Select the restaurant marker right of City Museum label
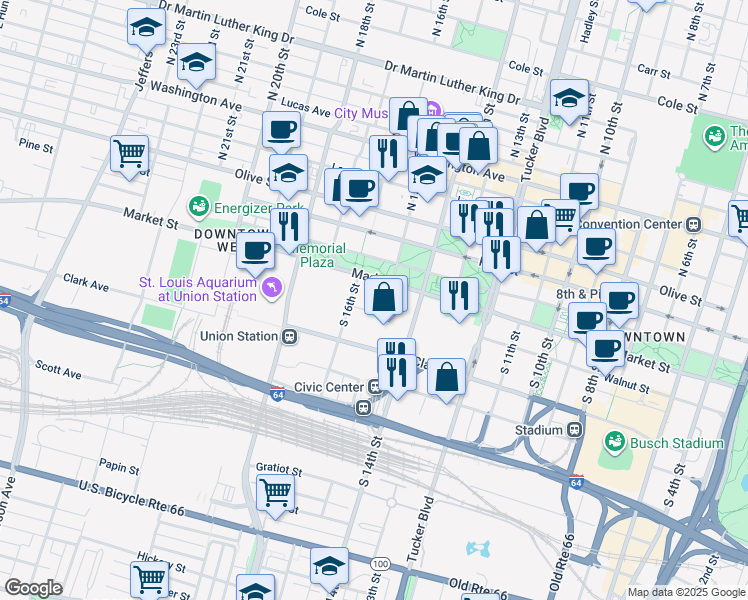748x600 pixels. [388, 156]
